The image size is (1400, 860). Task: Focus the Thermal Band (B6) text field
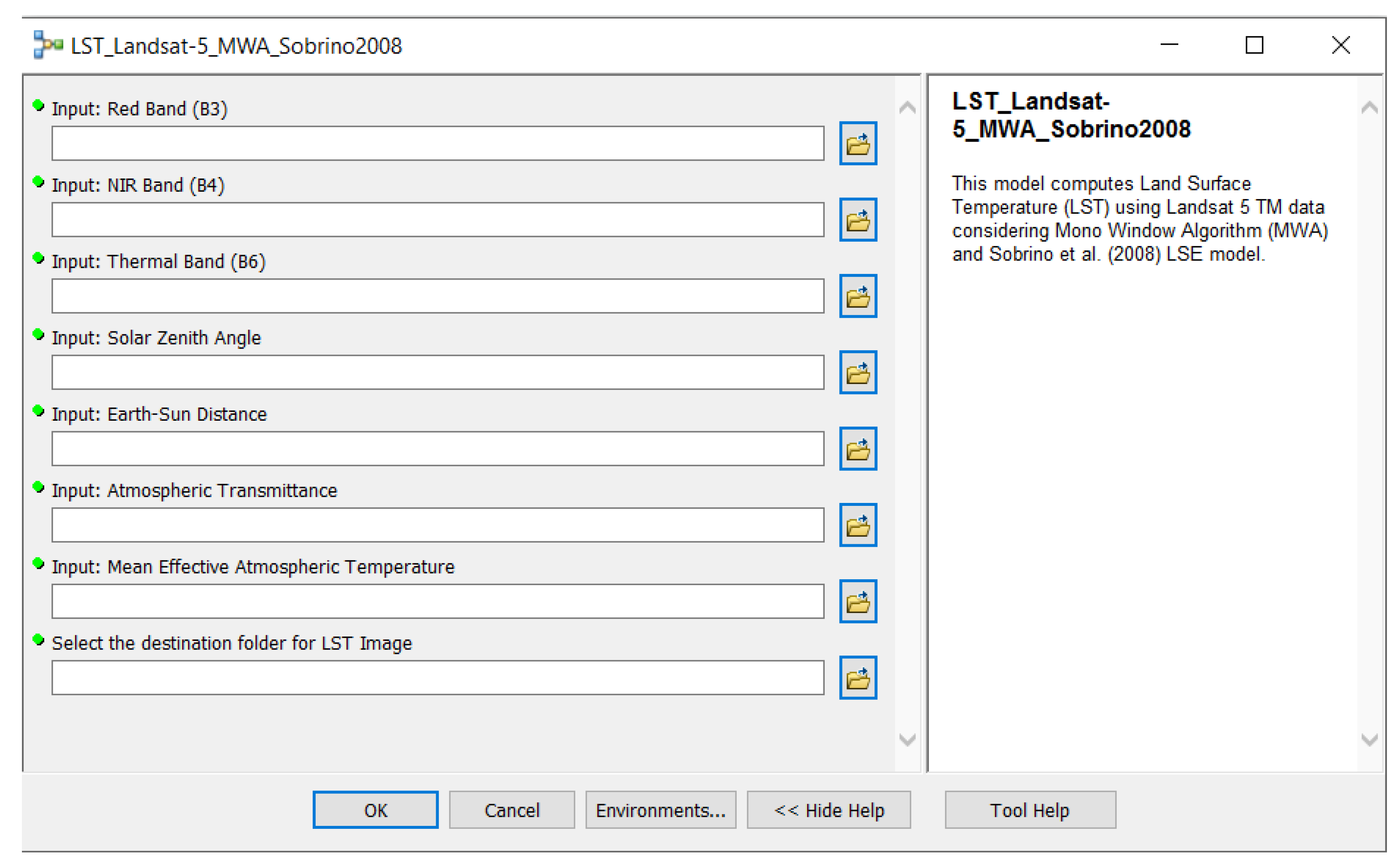tap(438, 296)
